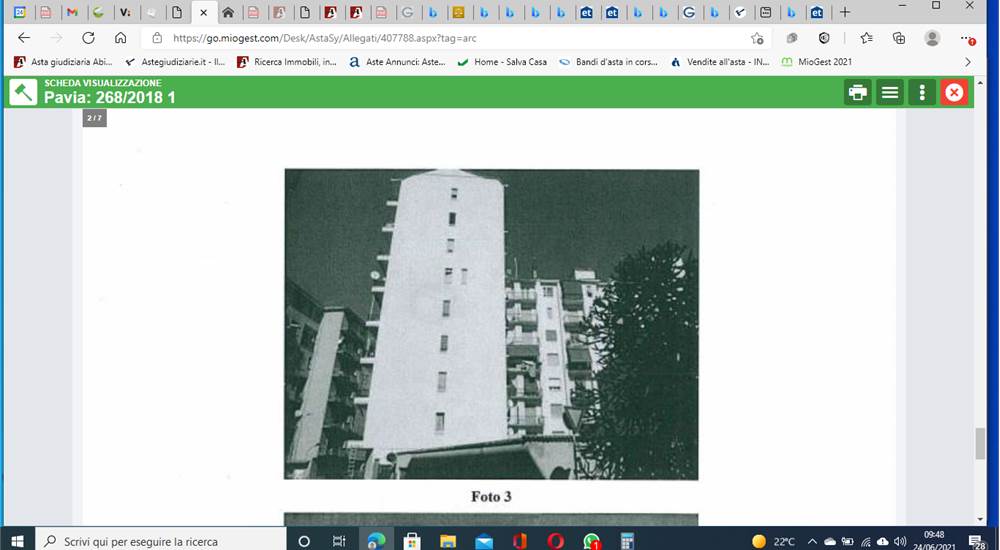Open bookmark Home - Salva Casa
Image resolution: width=1000 pixels, height=550 pixels.
[502, 62]
